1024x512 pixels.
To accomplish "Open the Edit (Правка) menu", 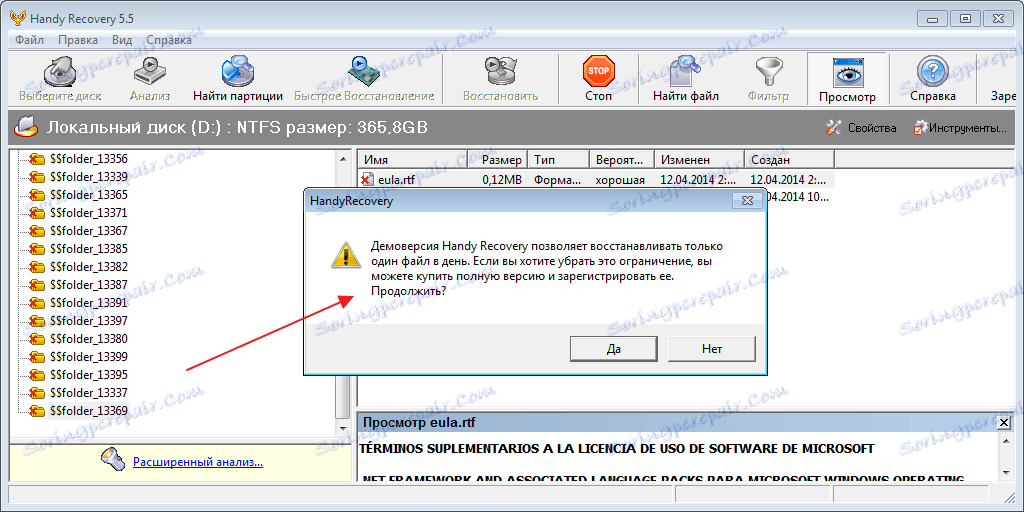I will click(78, 40).
